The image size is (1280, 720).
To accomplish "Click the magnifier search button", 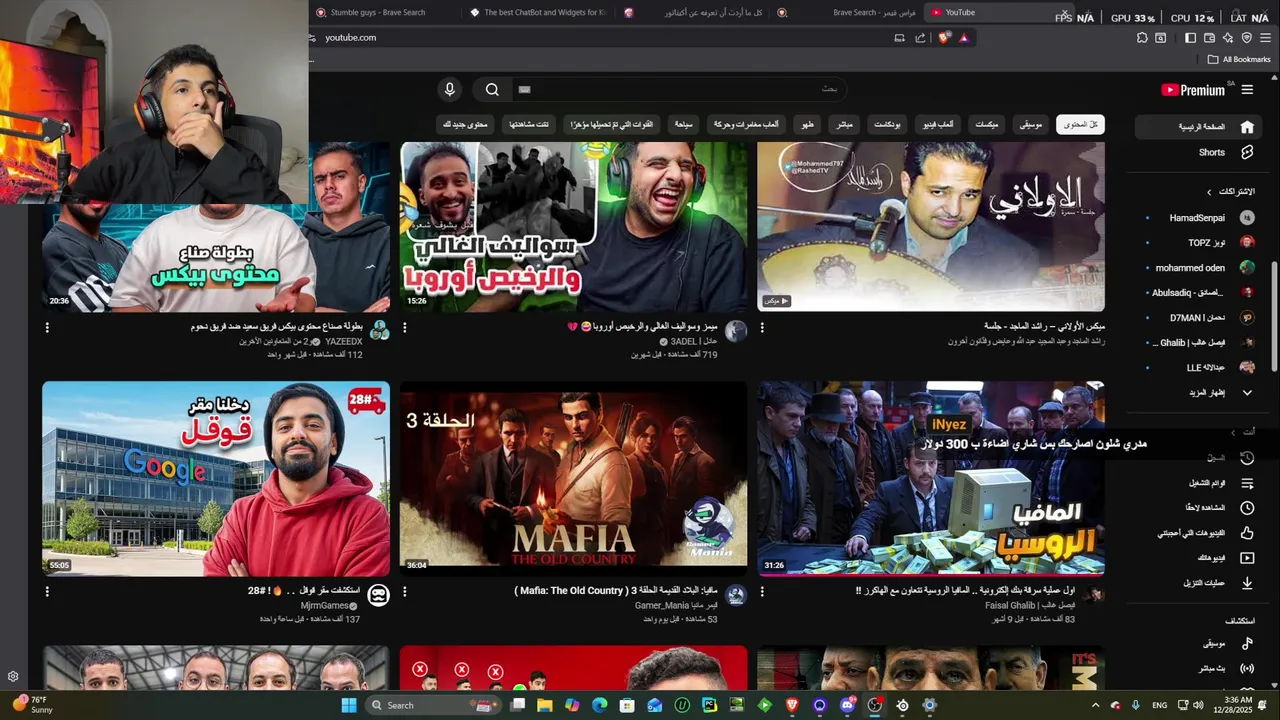I will click(492, 89).
